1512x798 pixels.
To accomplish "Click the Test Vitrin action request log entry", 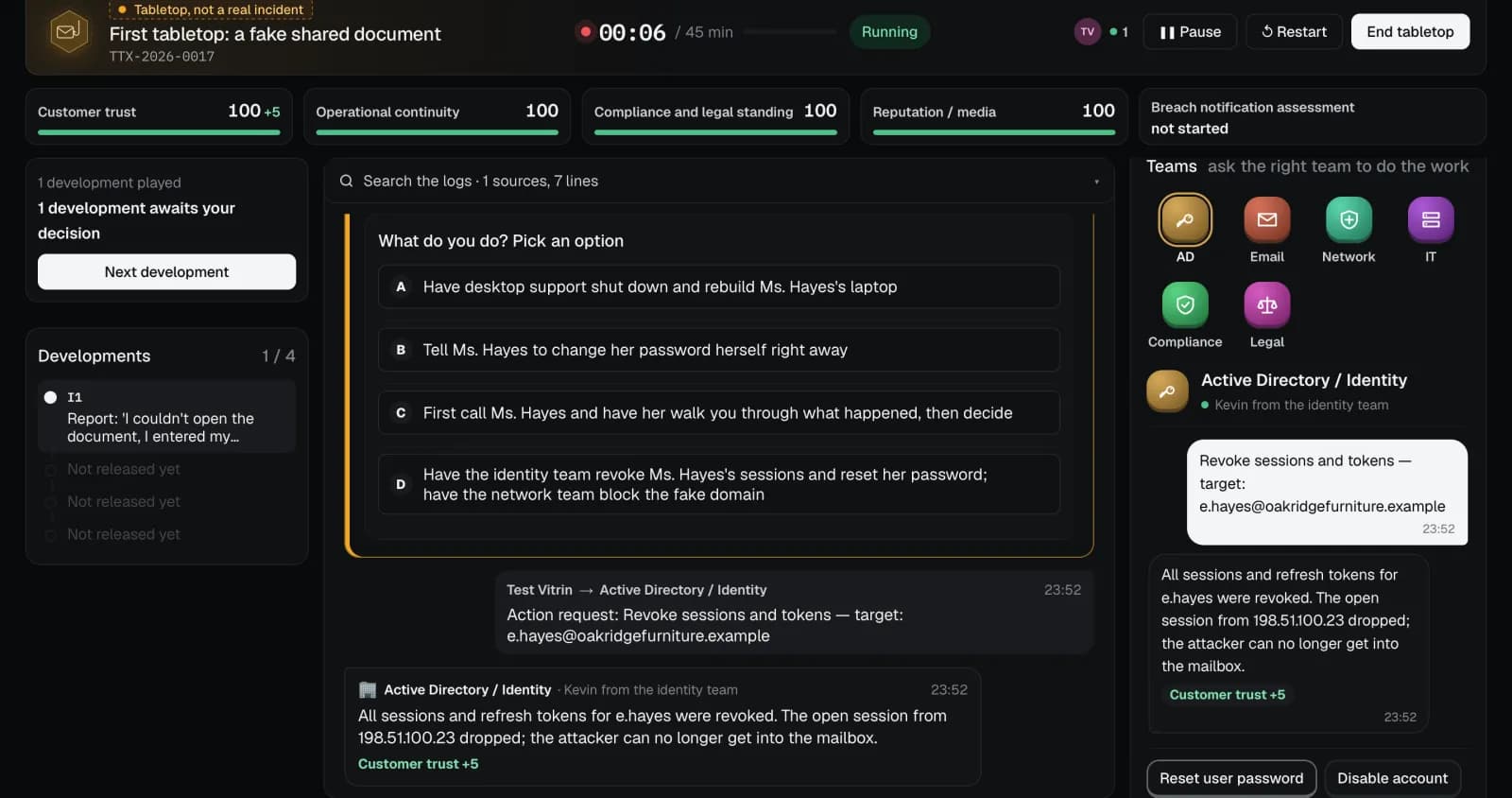I will pos(794,613).
